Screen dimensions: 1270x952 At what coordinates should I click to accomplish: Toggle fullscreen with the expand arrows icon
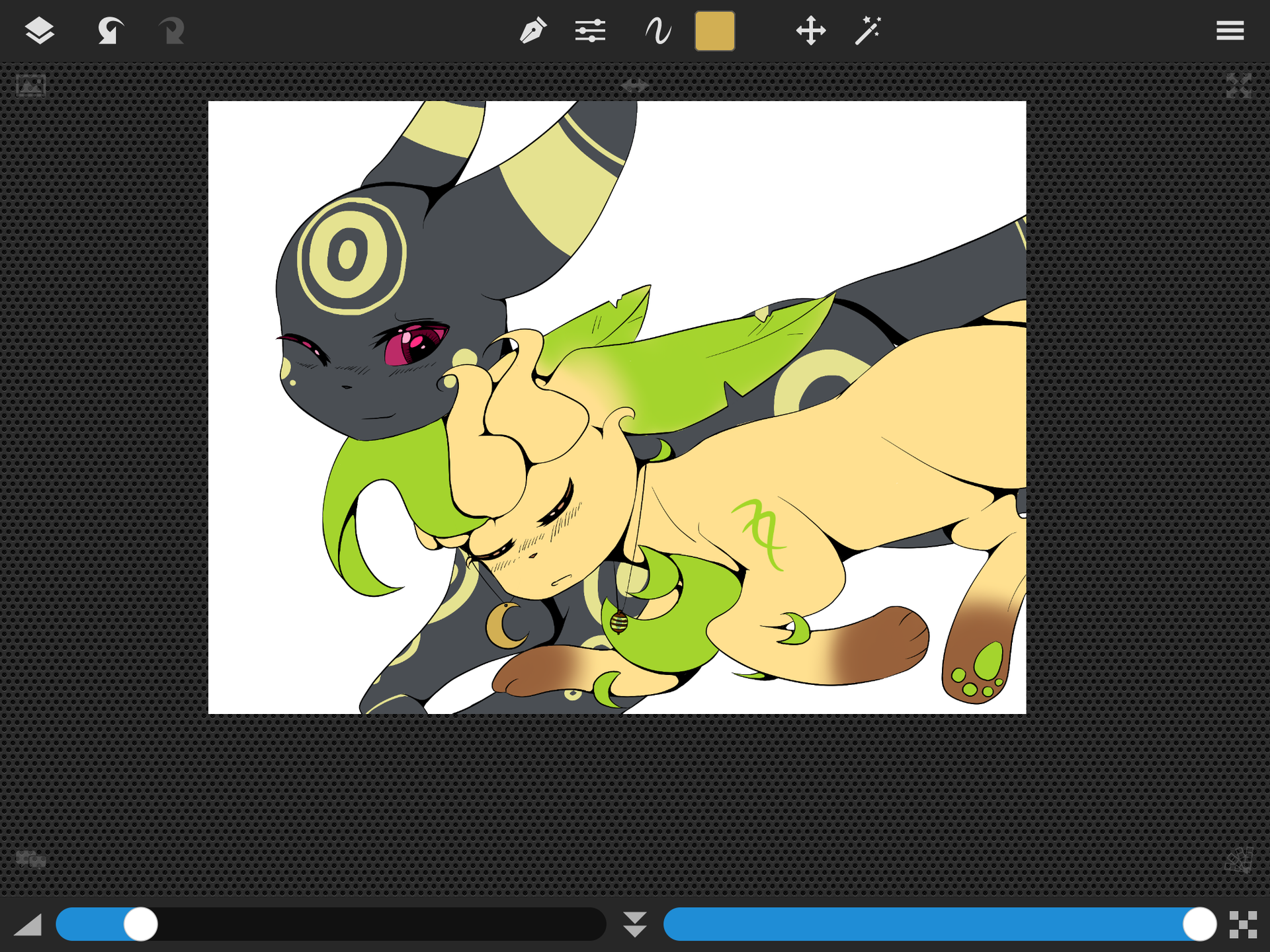[1239, 86]
